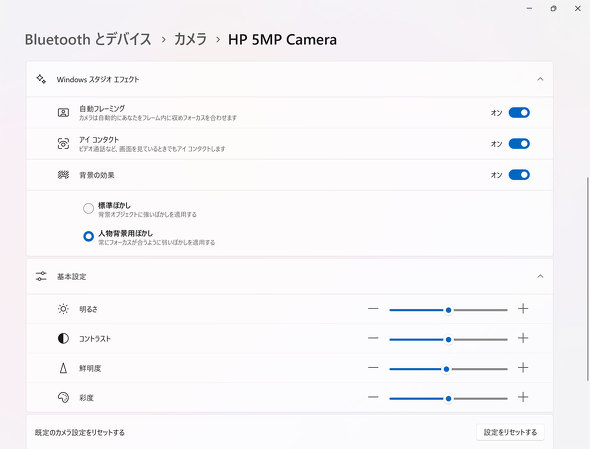Increase 明るさ with the plus button
This screenshot has width=590, height=449.
523,309
